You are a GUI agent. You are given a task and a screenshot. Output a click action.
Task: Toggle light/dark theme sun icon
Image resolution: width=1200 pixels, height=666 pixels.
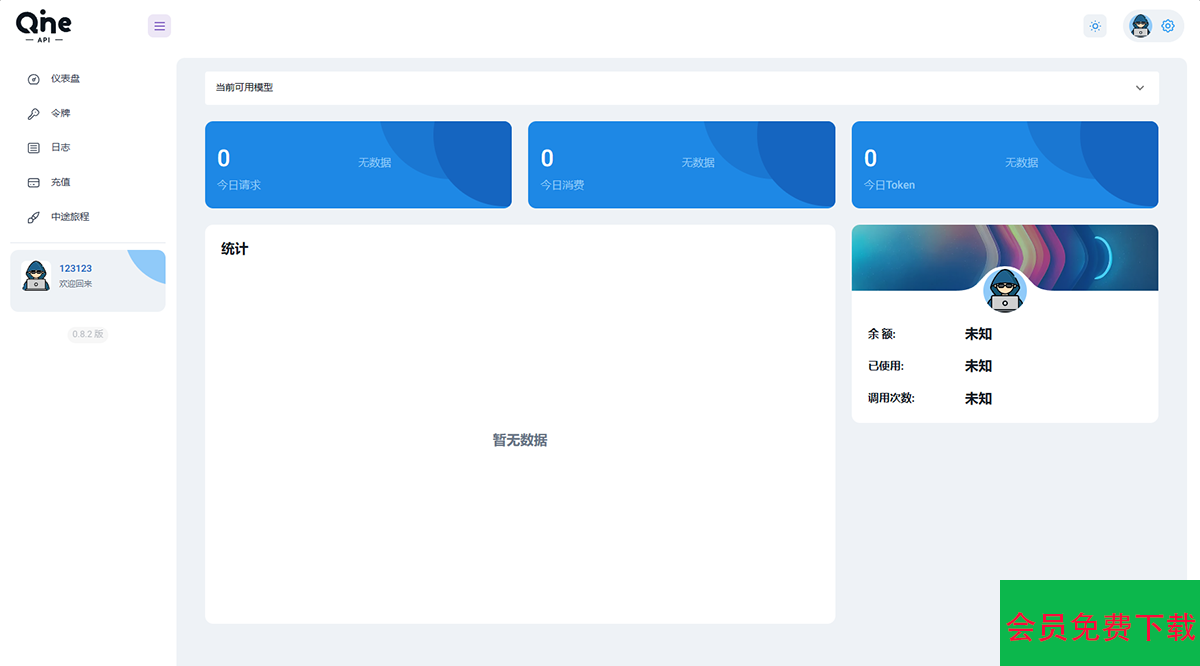1095,26
